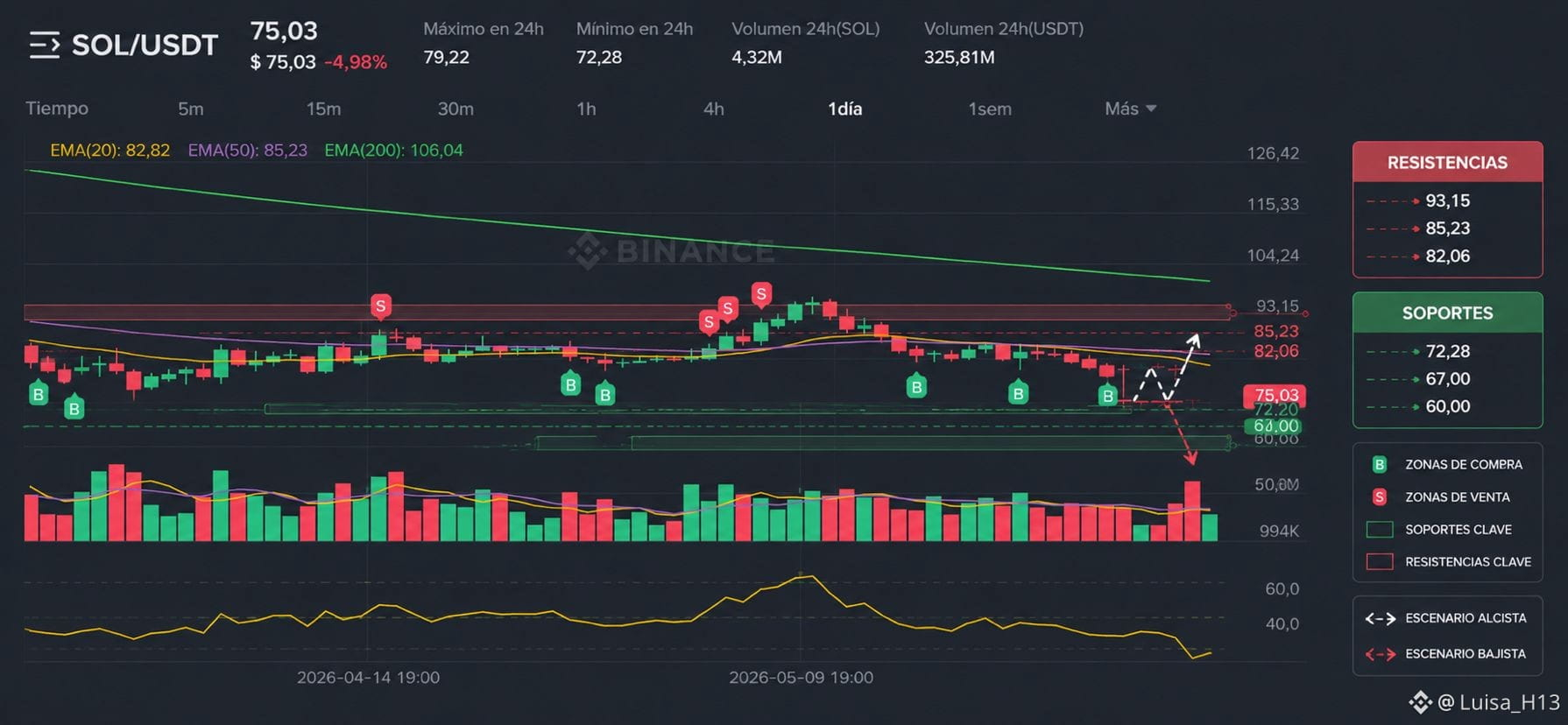Click the EMA(20): 82,82 indicator label
This screenshot has width=1568, height=725.
pyautogui.click(x=110, y=150)
